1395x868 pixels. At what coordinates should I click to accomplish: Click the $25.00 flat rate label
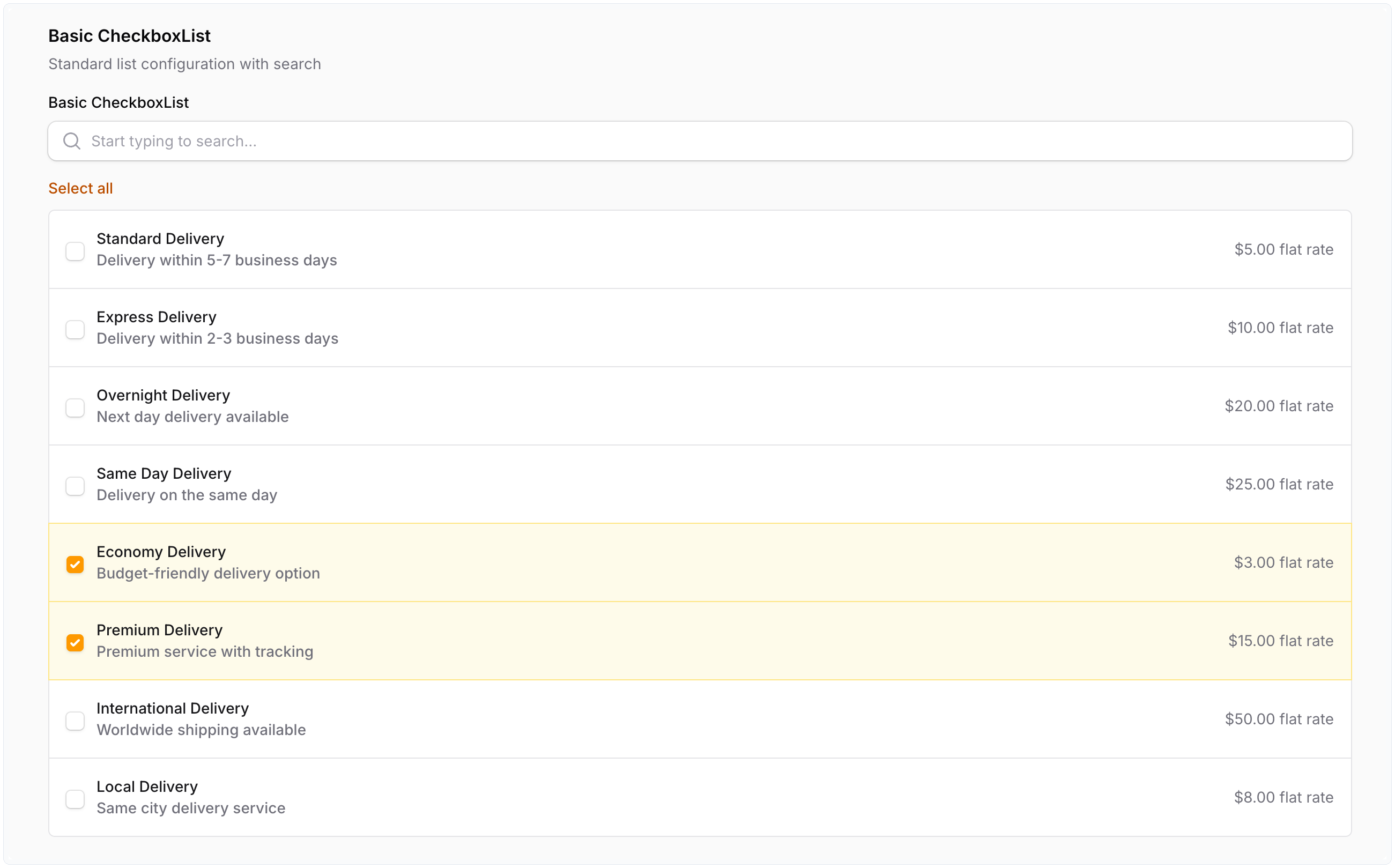point(1280,484)
